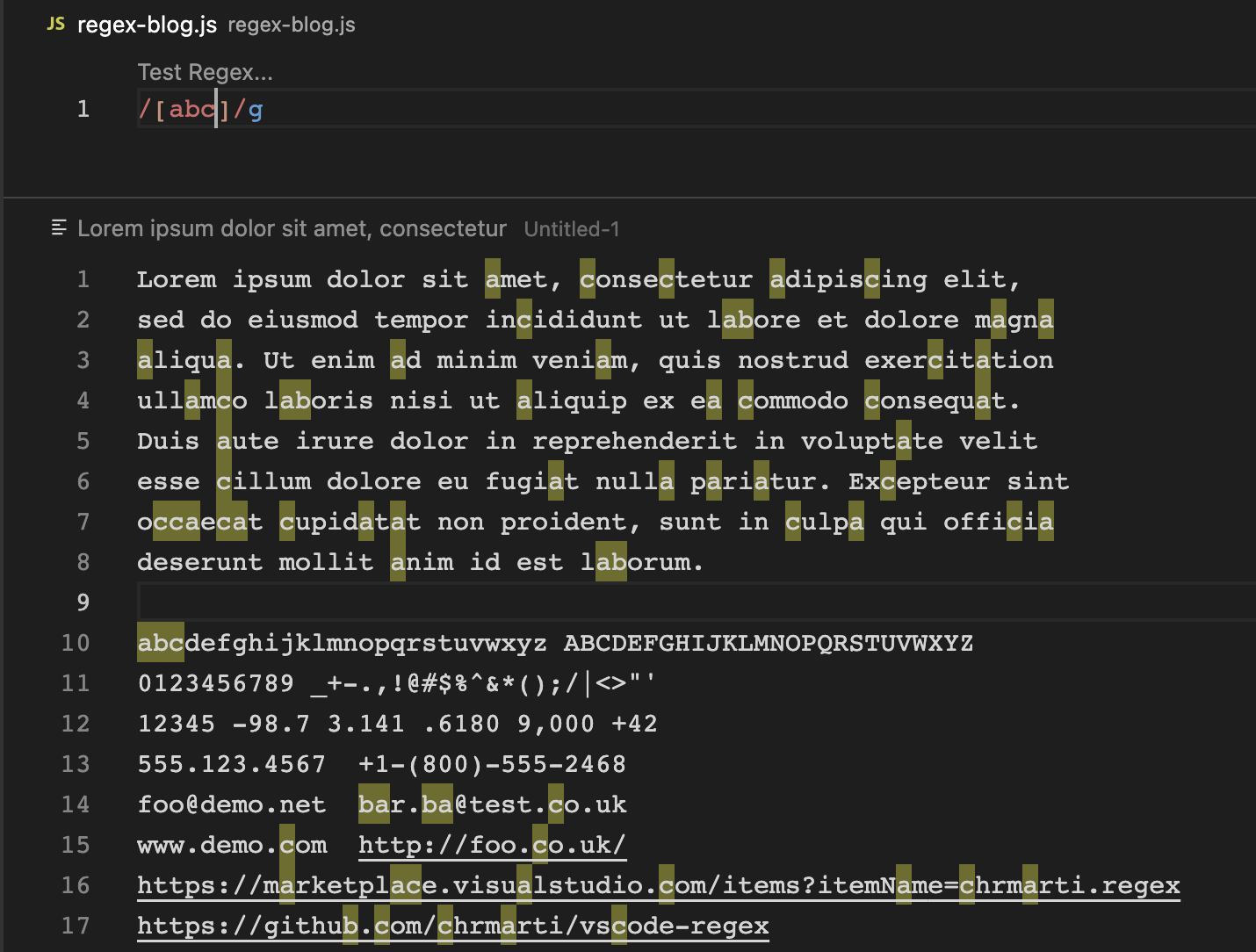Open the github.com/chrmarti/vscode-regex link
The image size is (1256, 952).
click(x=452, y=926)
